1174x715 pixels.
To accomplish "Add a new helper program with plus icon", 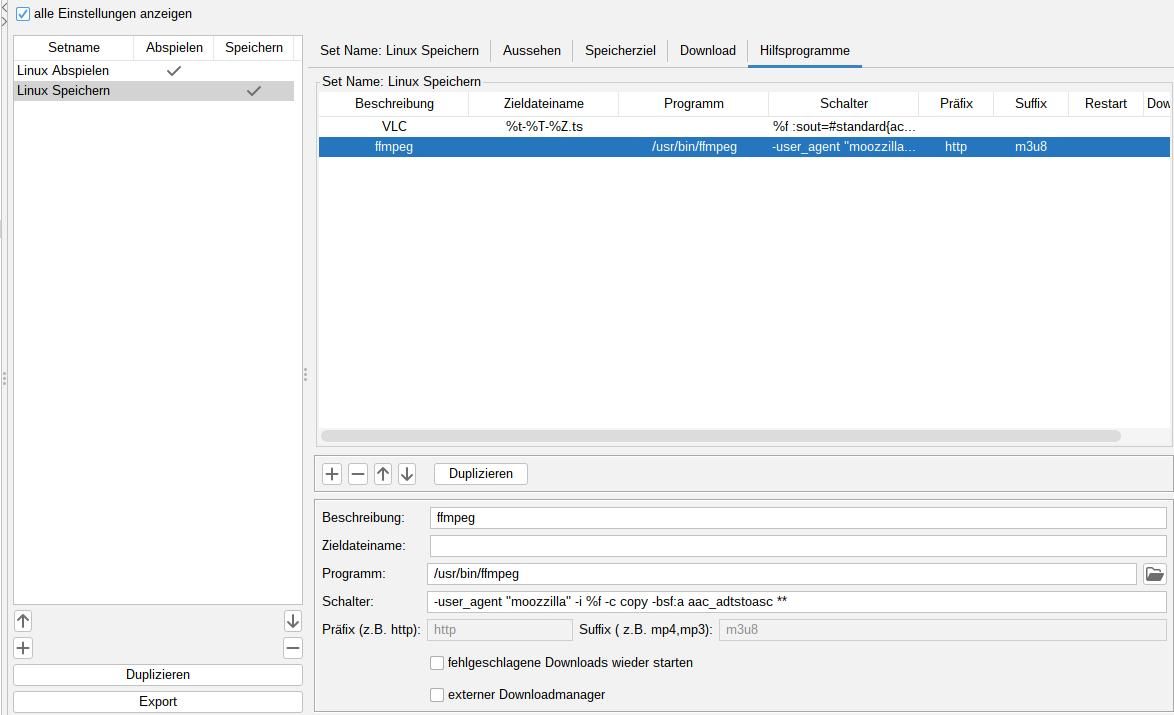I will coord(332,474).
